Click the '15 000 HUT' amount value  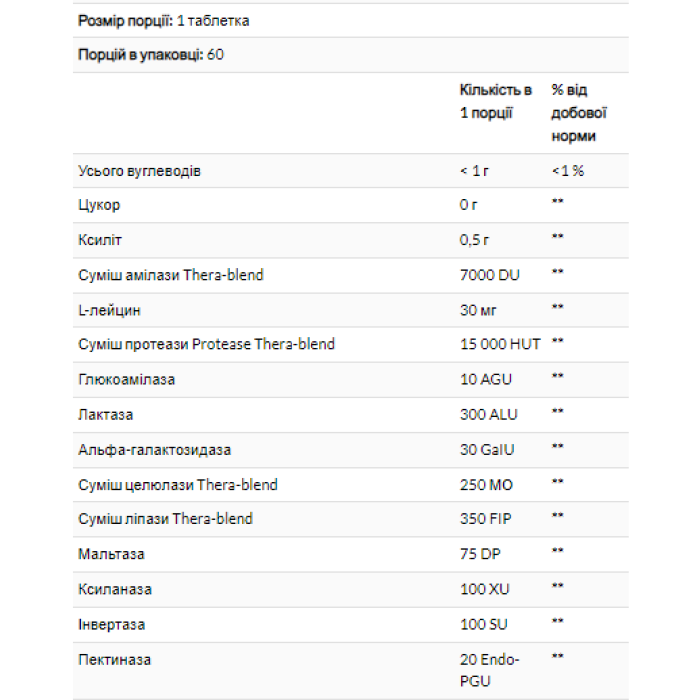(x=500, y=344)
